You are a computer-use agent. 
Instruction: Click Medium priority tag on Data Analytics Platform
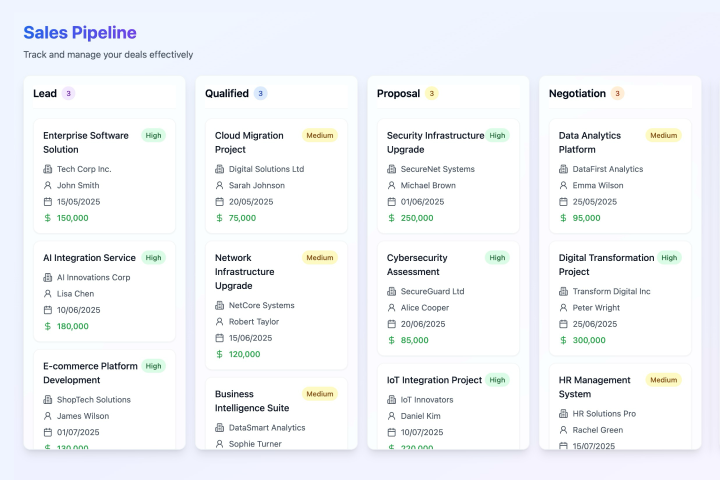663,135
